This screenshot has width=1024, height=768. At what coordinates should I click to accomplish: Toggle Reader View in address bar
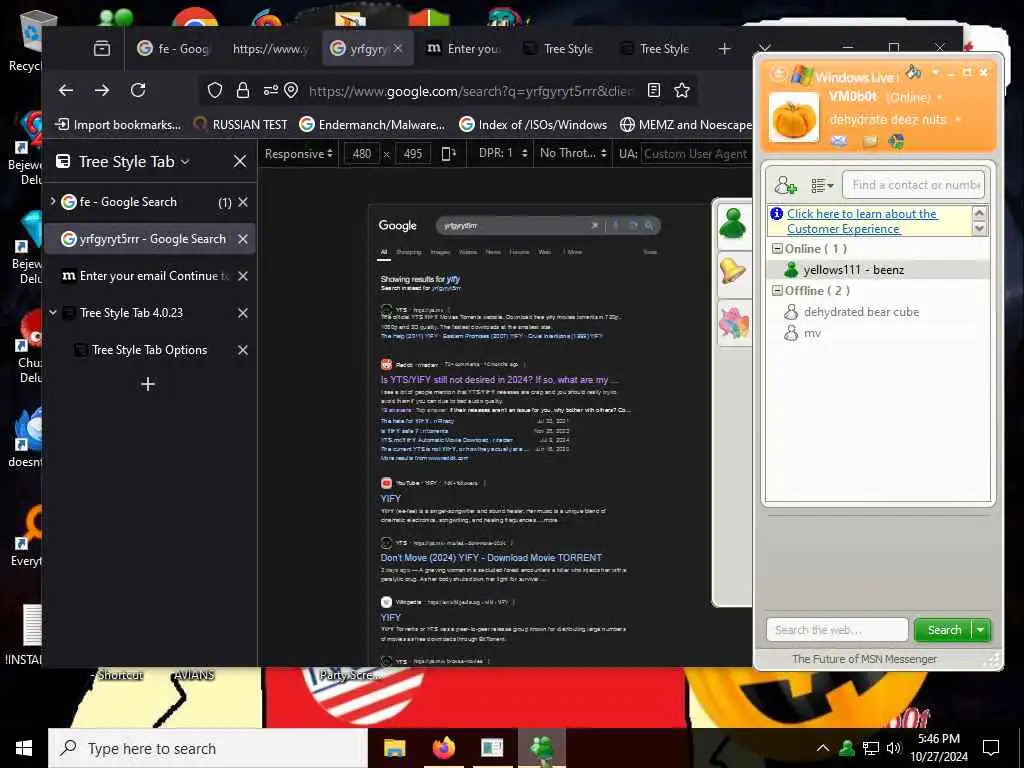654,90
